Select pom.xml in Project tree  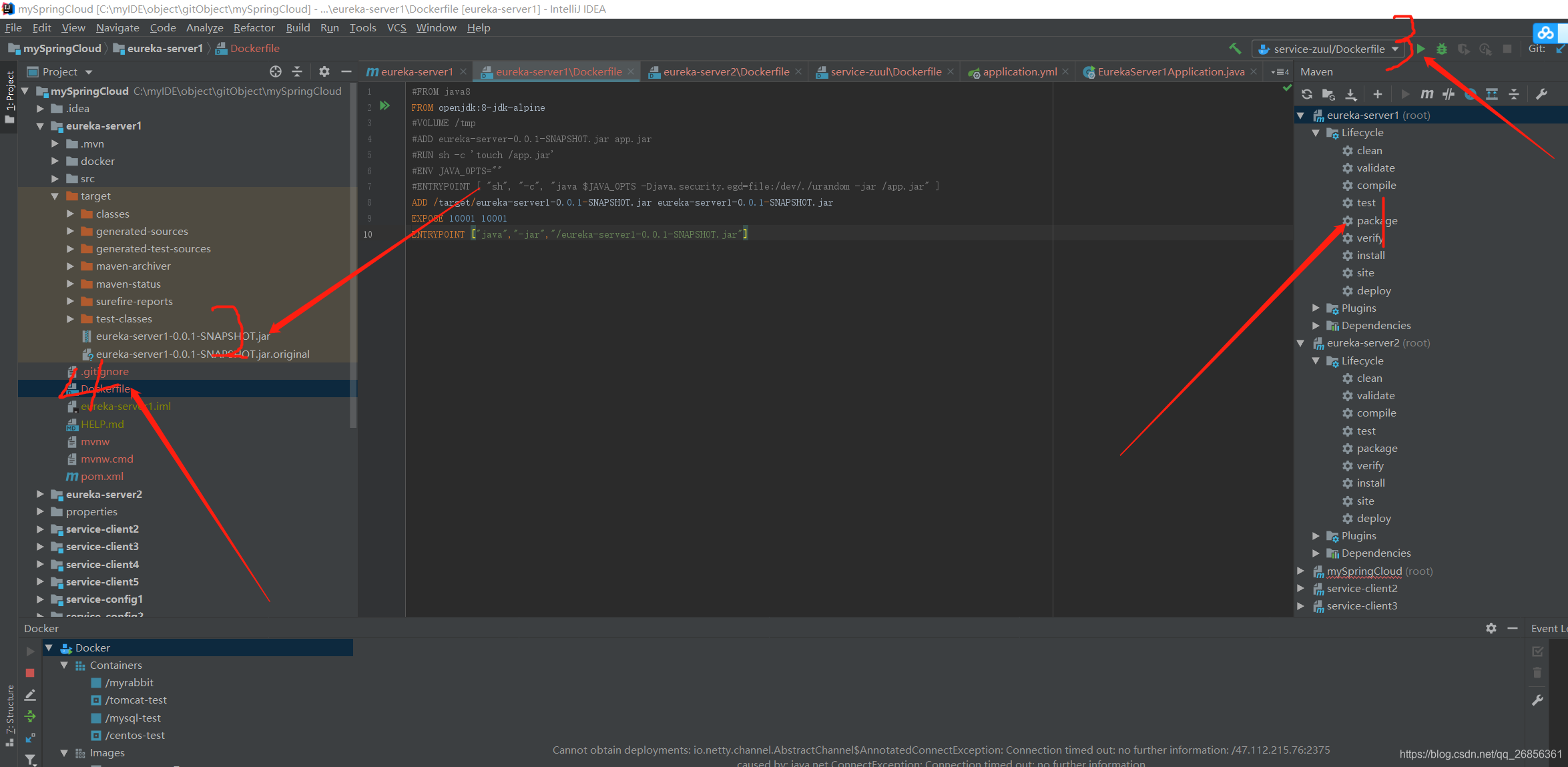[x=101, y=476]
